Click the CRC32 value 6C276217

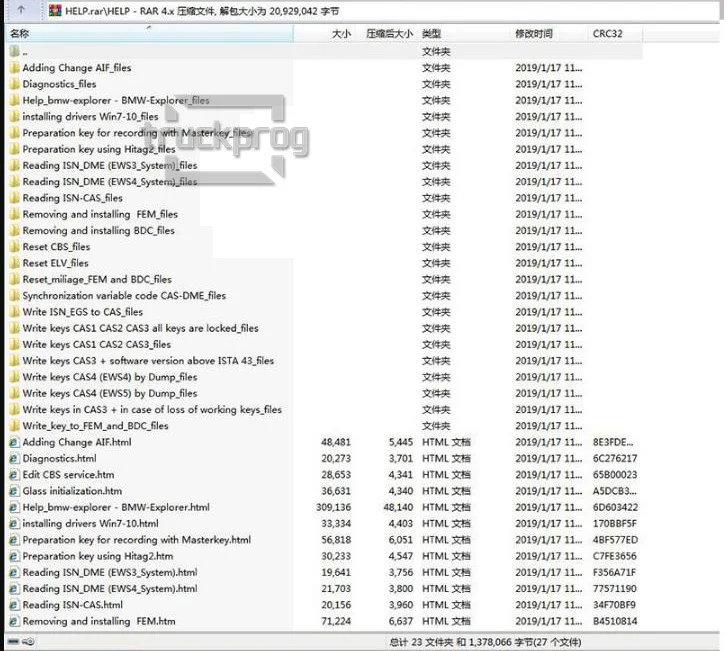tap(615, 458)
